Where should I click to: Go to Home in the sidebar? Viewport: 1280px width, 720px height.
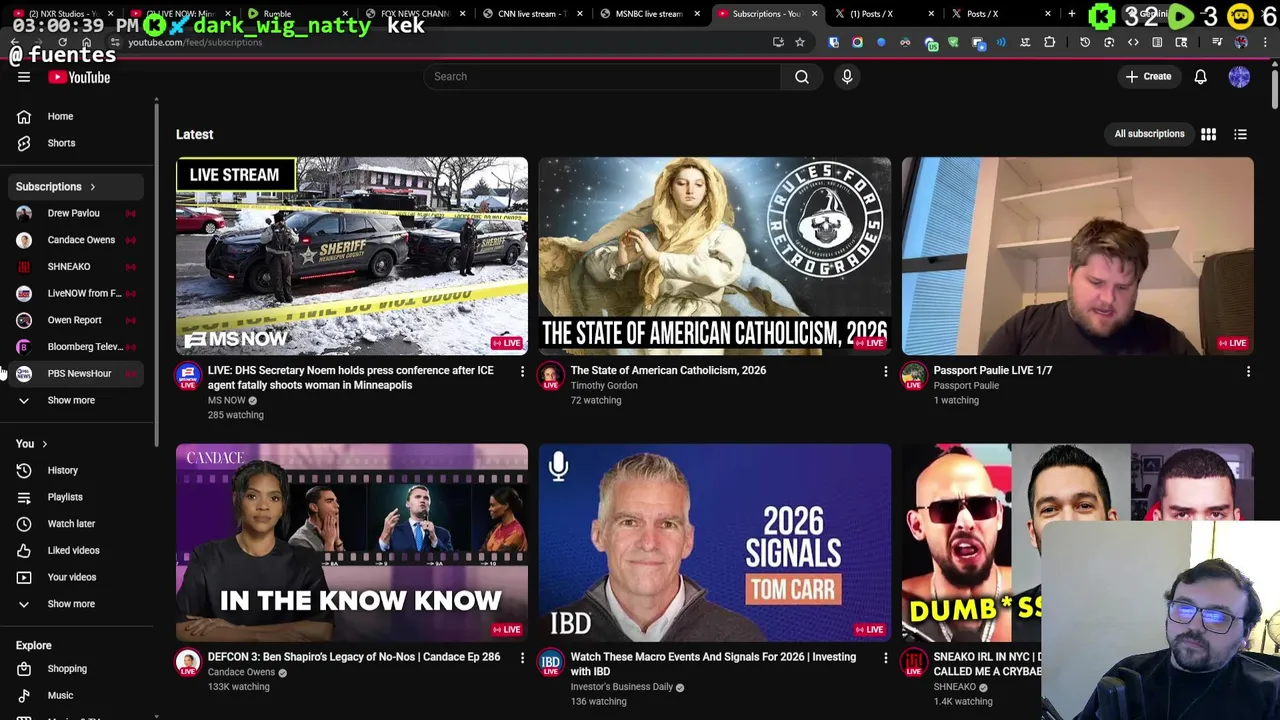point(78,116)
